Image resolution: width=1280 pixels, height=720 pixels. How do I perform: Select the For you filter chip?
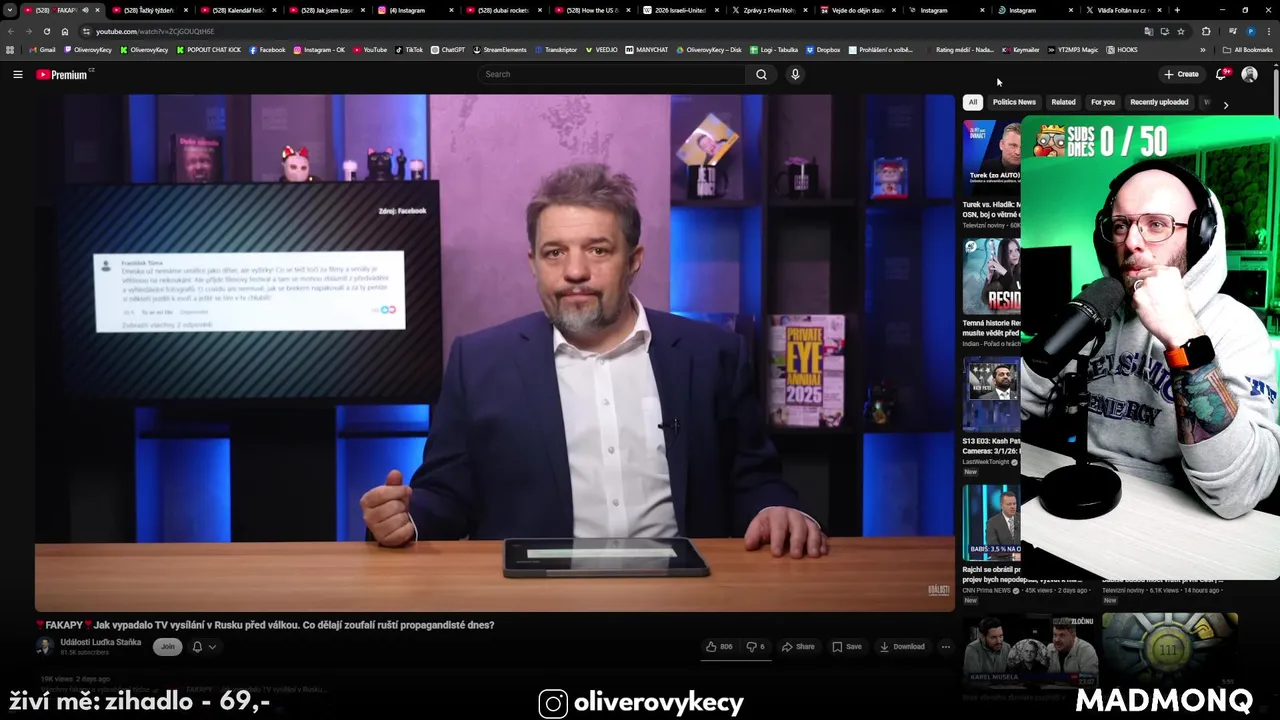(1103, 102)
